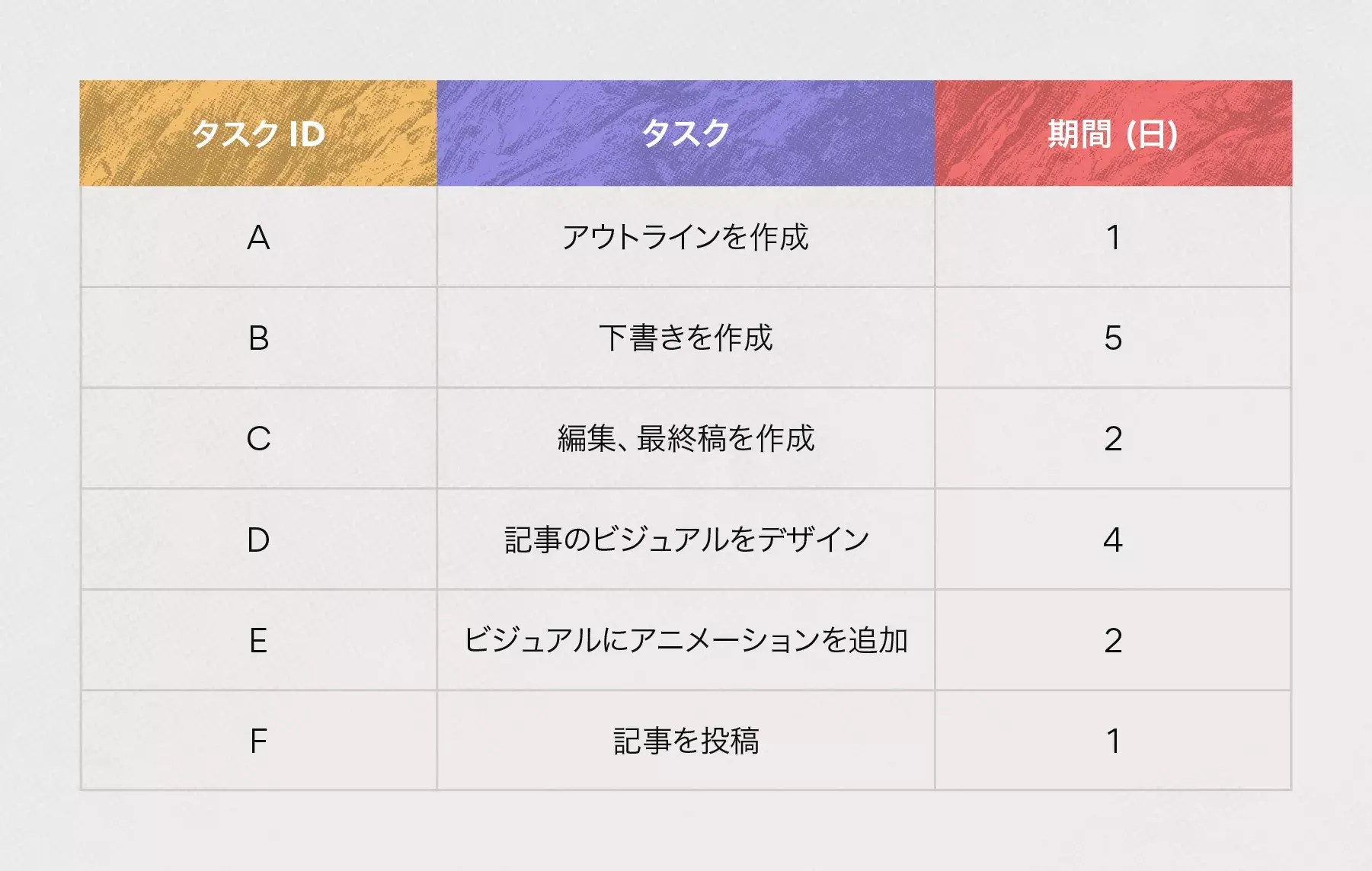Click duration value 1 for task A
The height and width of the screenshot is (871, 1372).
(x=1113, y=237)
